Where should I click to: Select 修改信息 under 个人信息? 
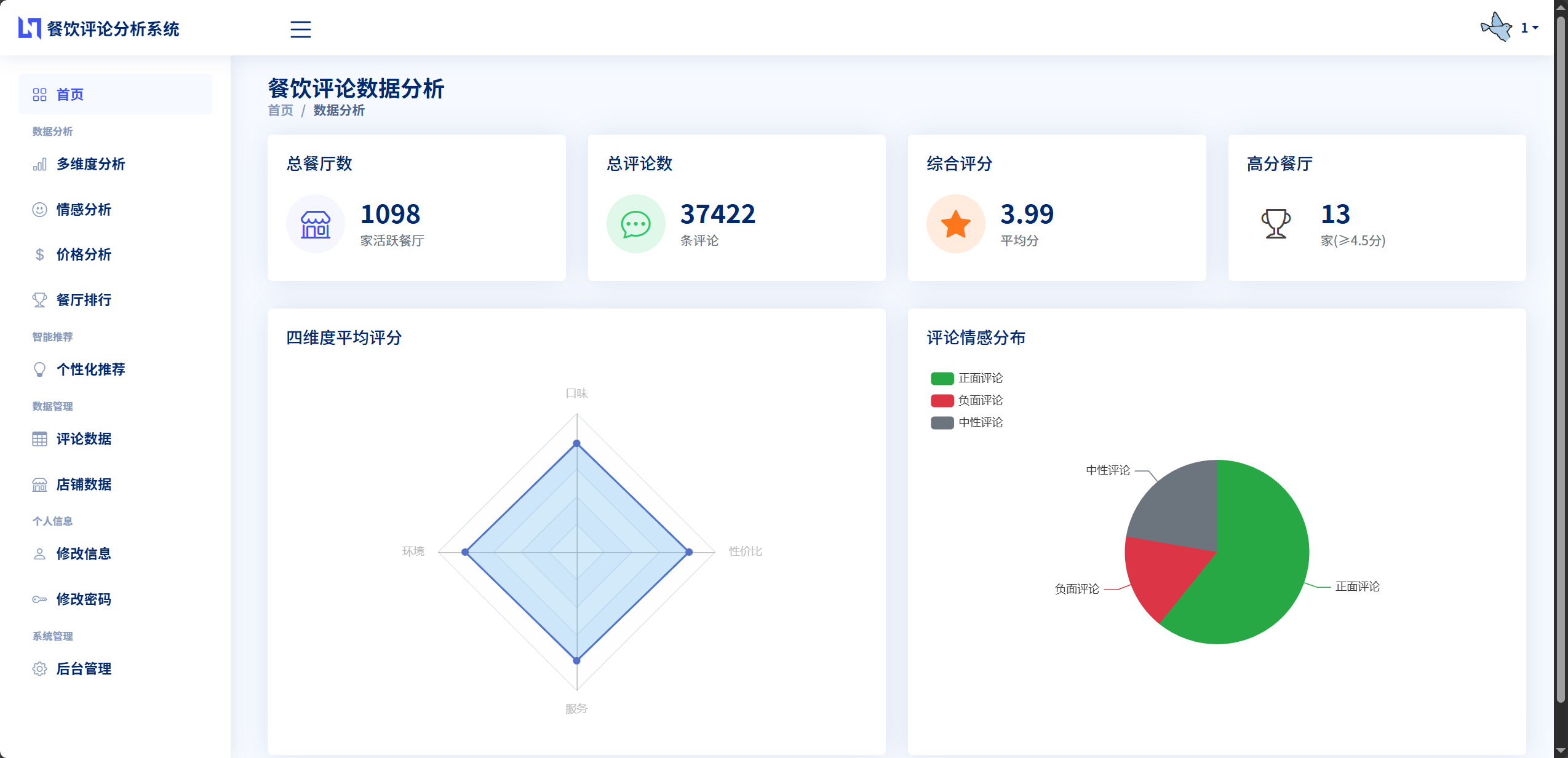84,554
